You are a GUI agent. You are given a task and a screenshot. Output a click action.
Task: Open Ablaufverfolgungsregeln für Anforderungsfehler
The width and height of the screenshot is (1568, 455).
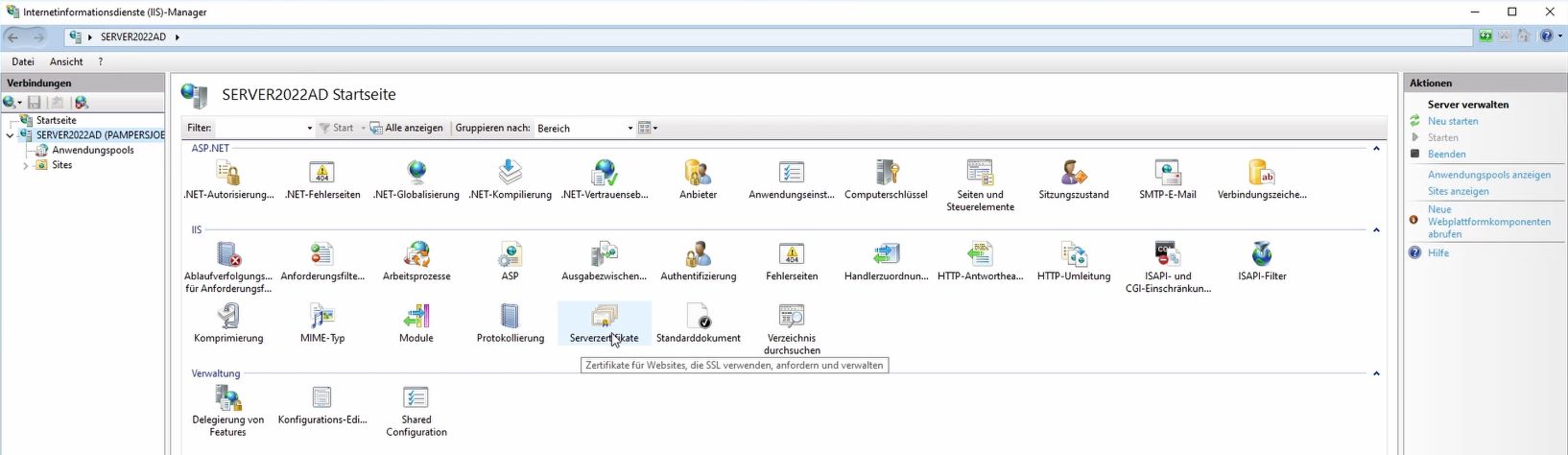(x=228, y=267)
